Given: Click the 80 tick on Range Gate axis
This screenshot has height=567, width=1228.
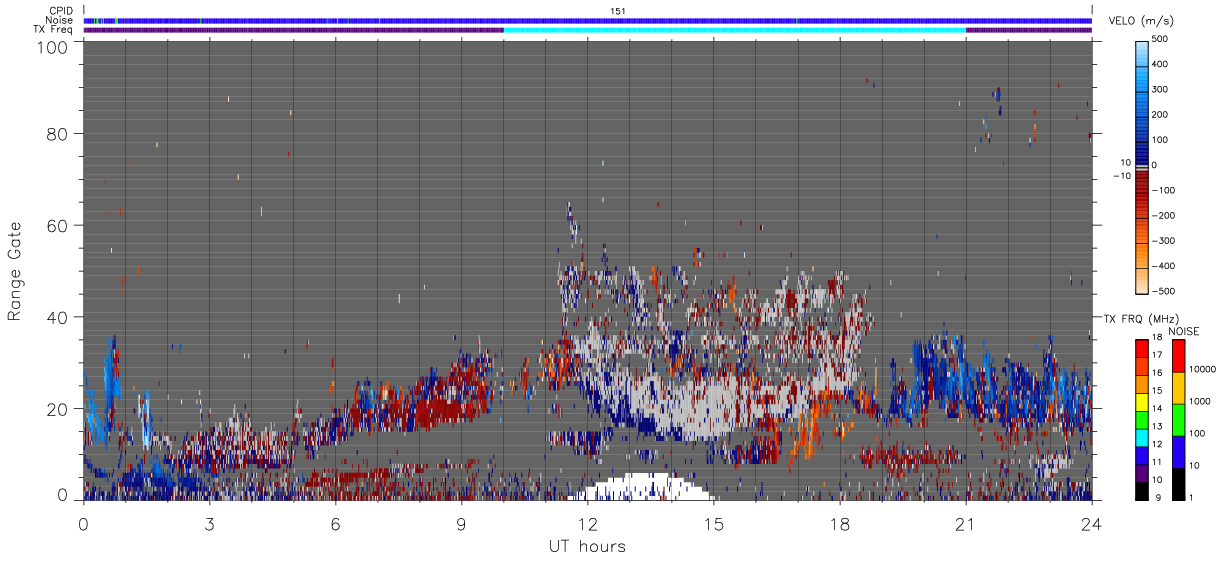Looking at the screenshot, I should 57,133.
